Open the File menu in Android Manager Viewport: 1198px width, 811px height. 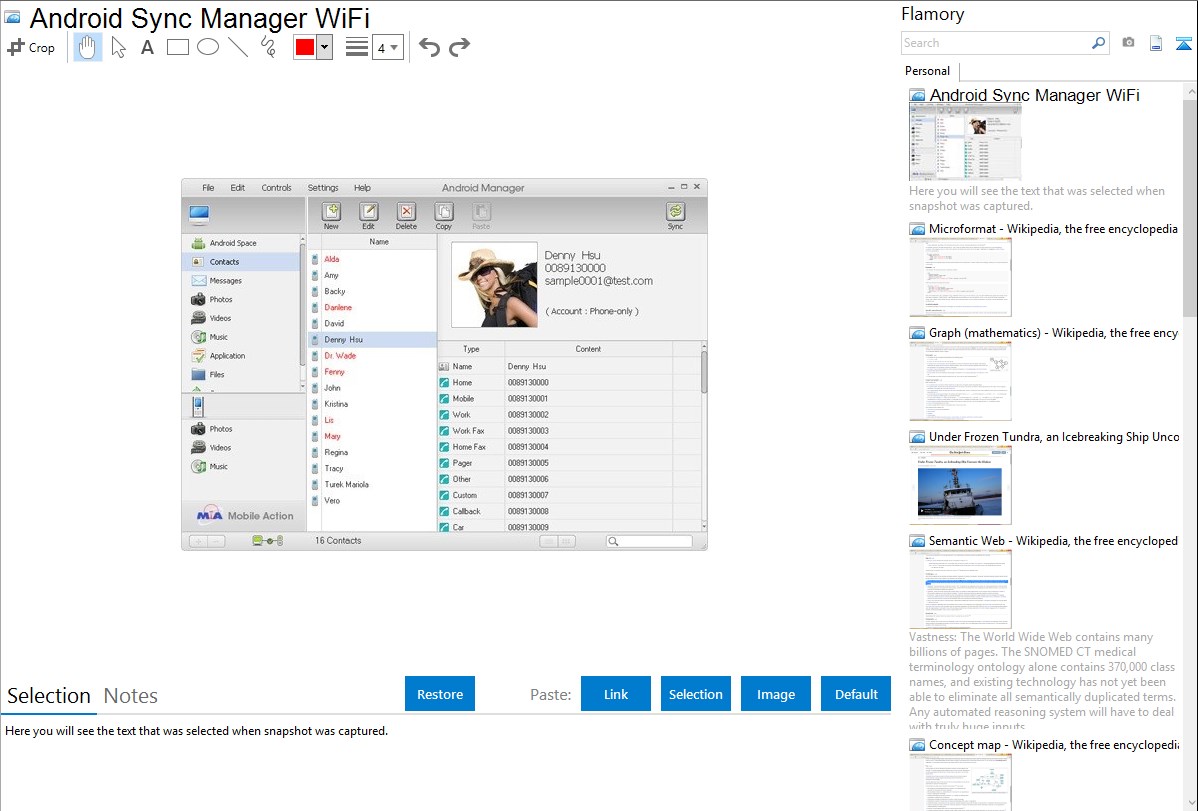tap(208, 188)
